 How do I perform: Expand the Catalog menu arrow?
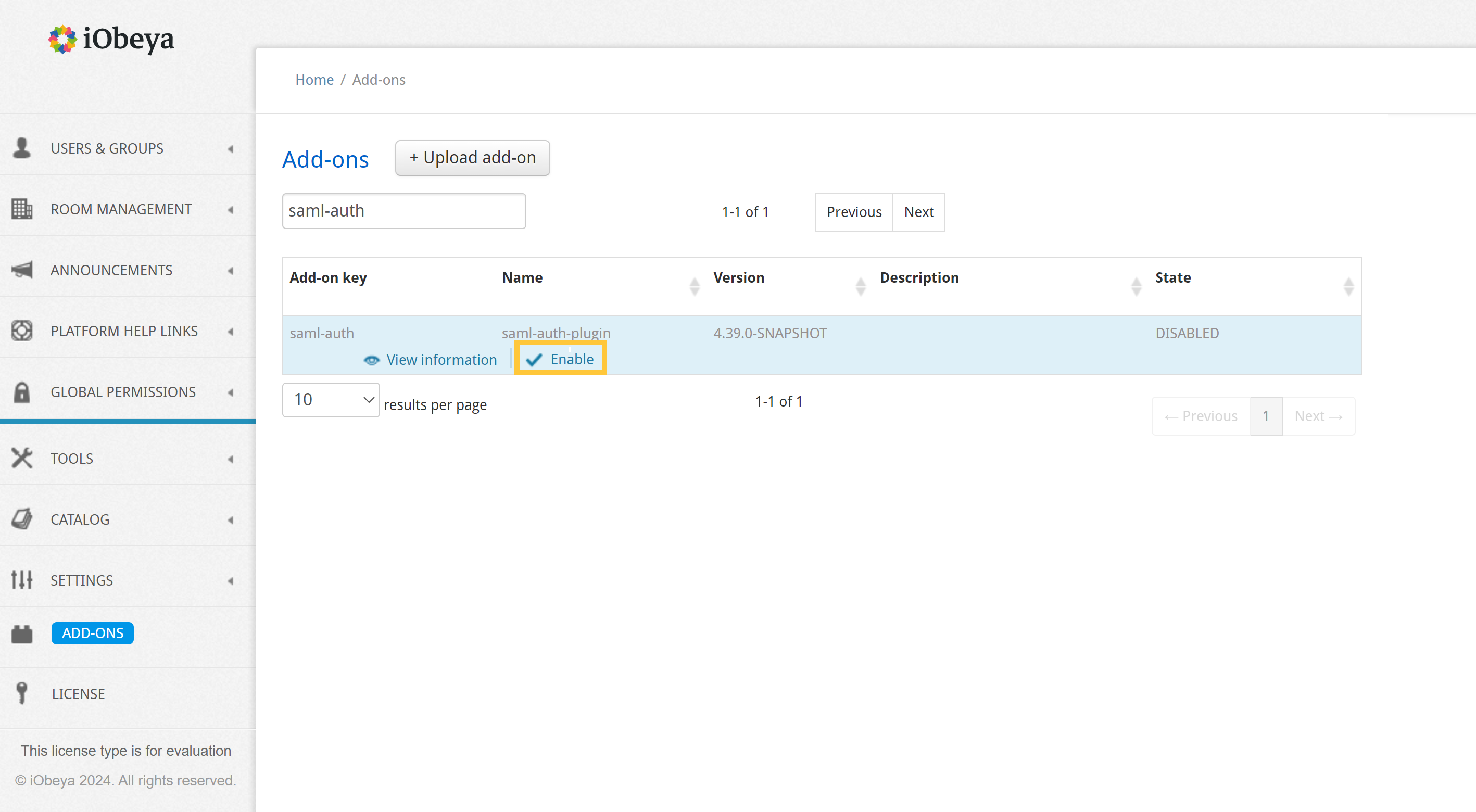230,520
